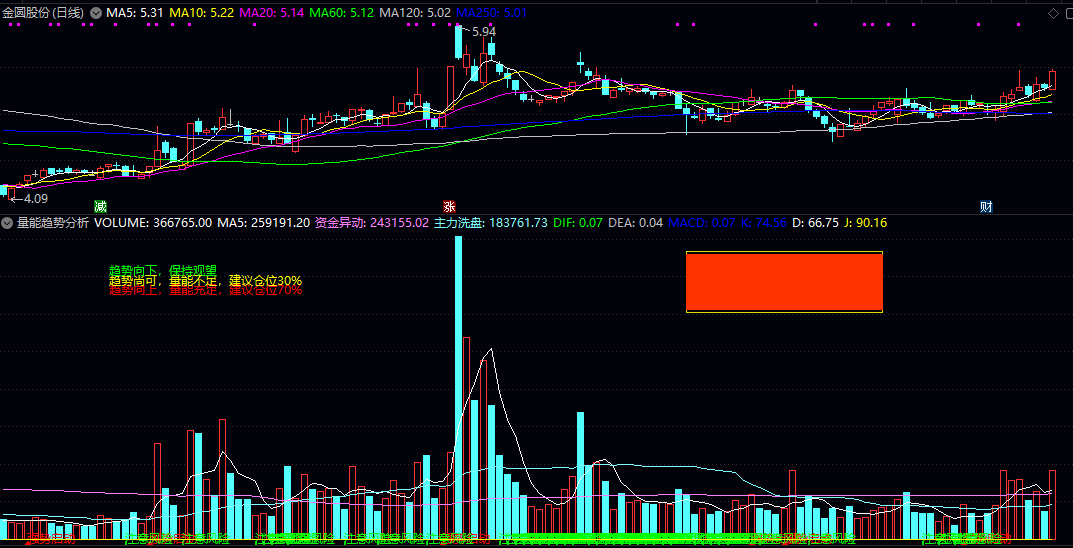Click the blue 财 event marker
The image size is (1073, 548).
coord(986,207)
